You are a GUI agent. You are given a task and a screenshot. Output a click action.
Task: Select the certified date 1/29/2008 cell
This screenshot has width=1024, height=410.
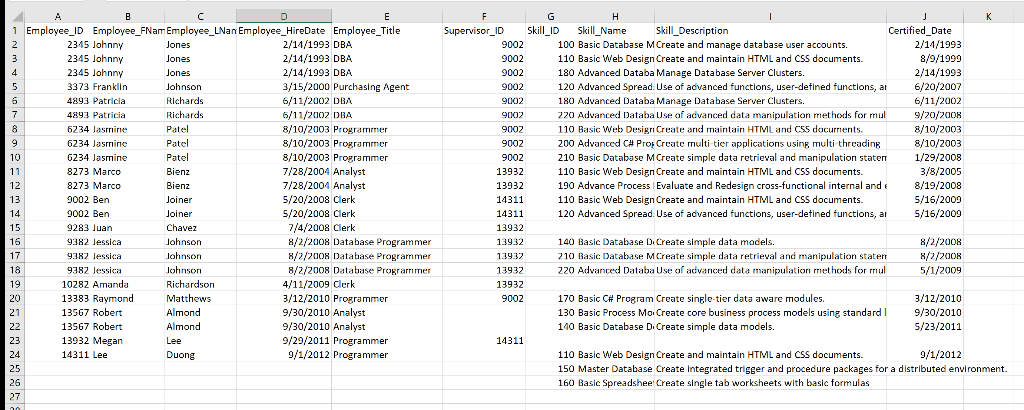925,157
